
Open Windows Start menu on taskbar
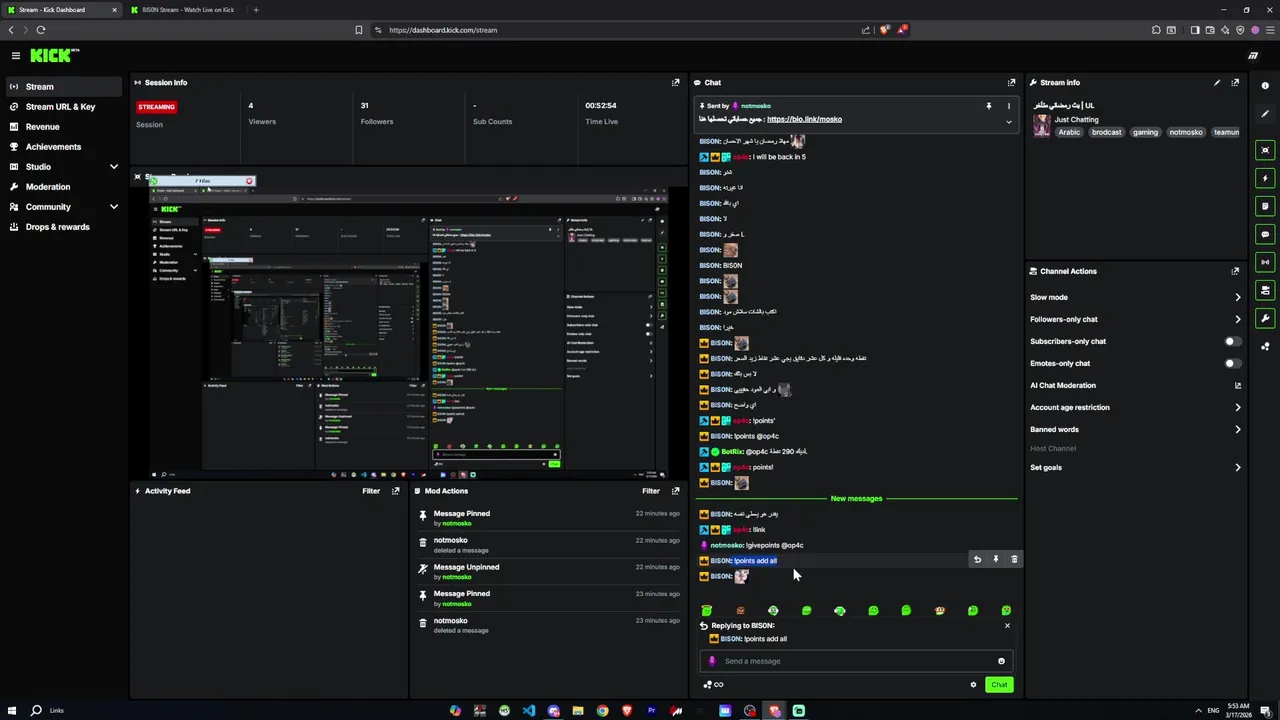14,711
